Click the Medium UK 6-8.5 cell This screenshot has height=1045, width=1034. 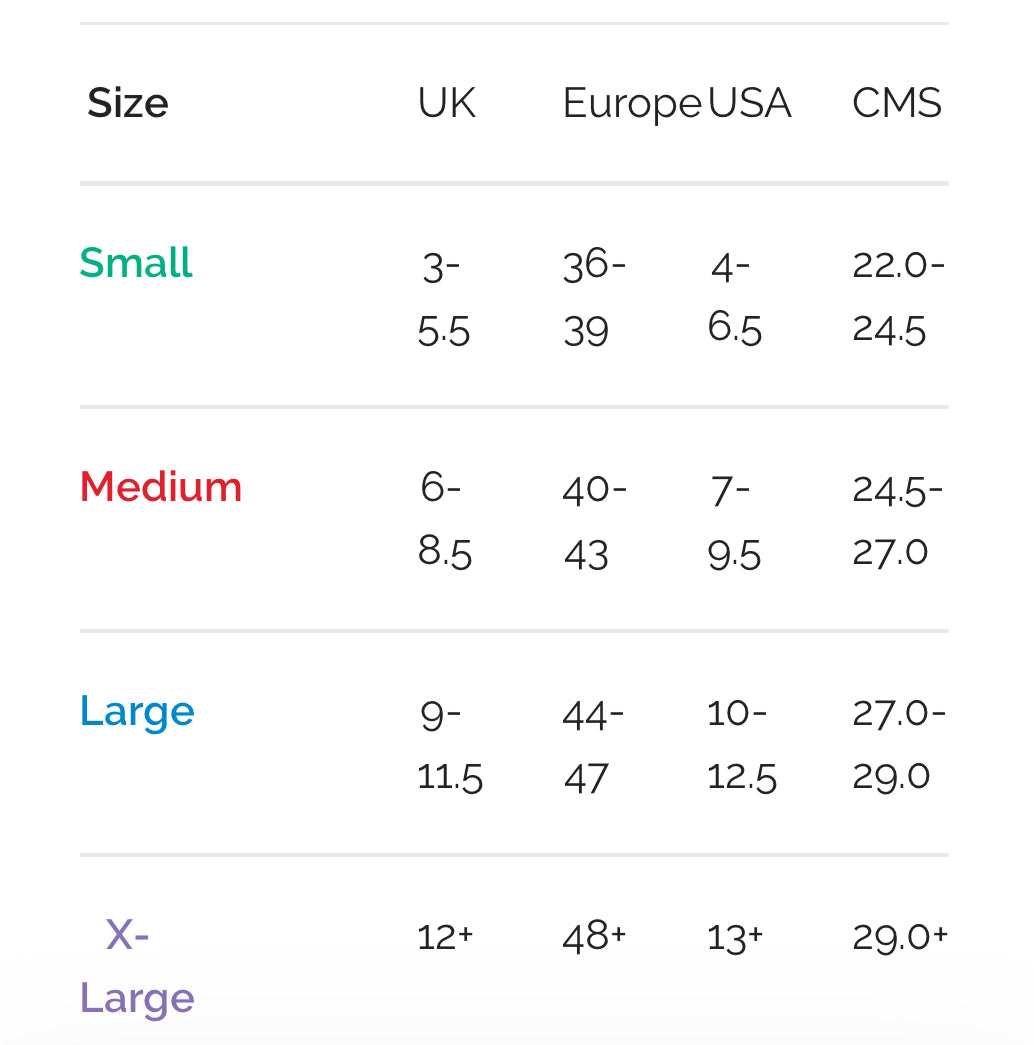pyautogui.click(x=444, y=521)
